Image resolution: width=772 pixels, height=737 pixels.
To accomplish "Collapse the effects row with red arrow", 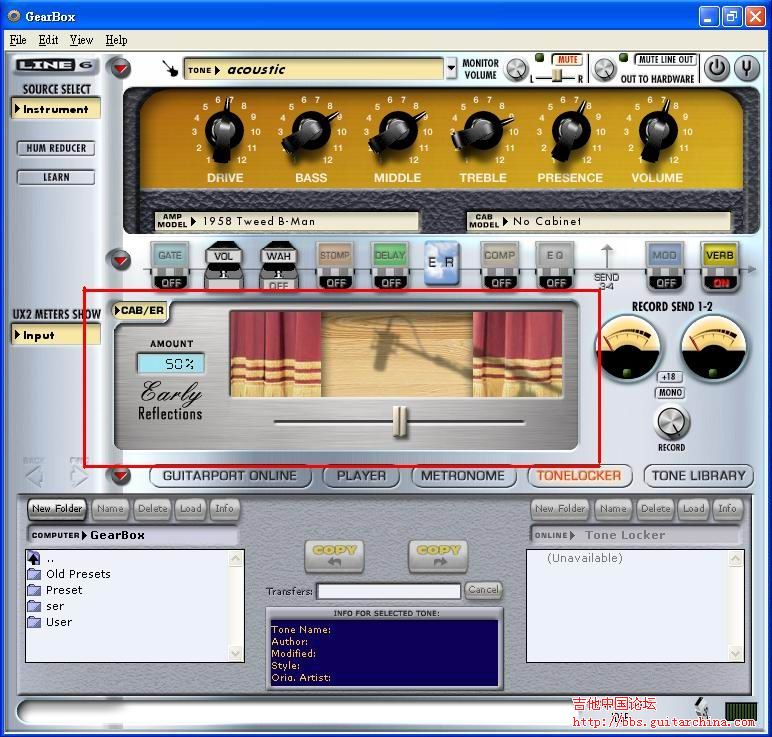I will [x=121, y=260].
